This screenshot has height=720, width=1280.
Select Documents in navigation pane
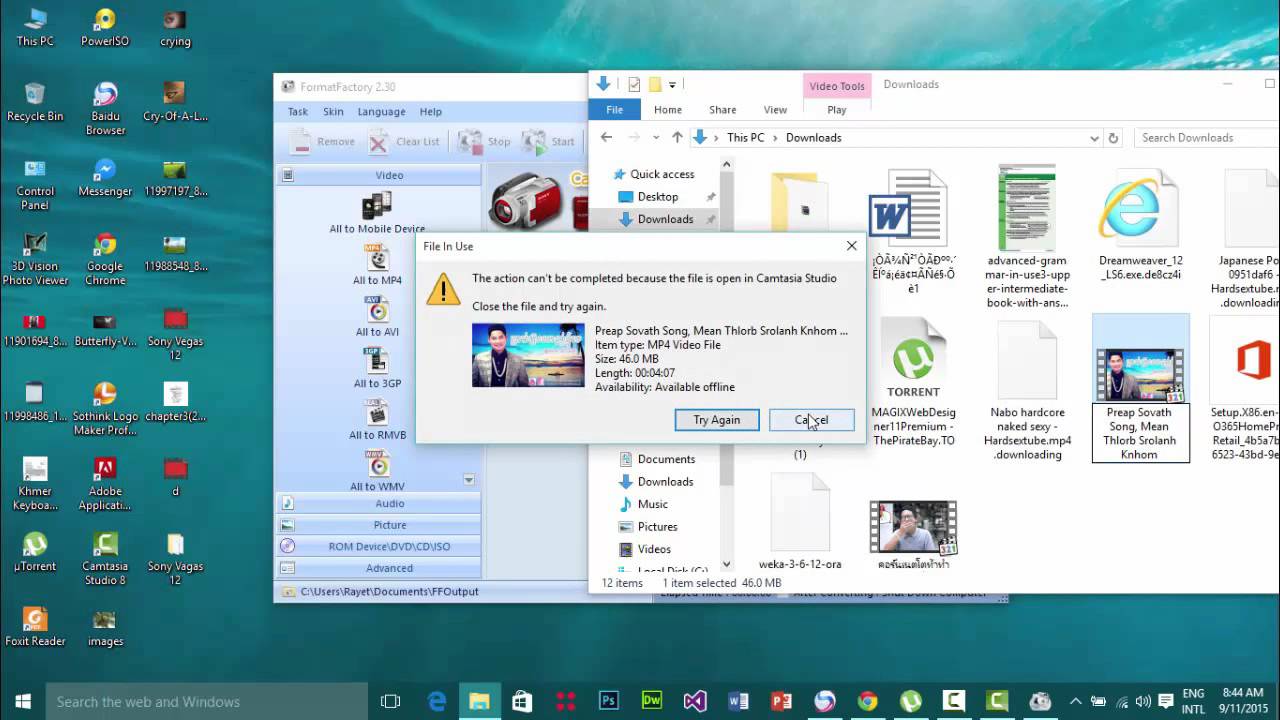click(666, 459)
